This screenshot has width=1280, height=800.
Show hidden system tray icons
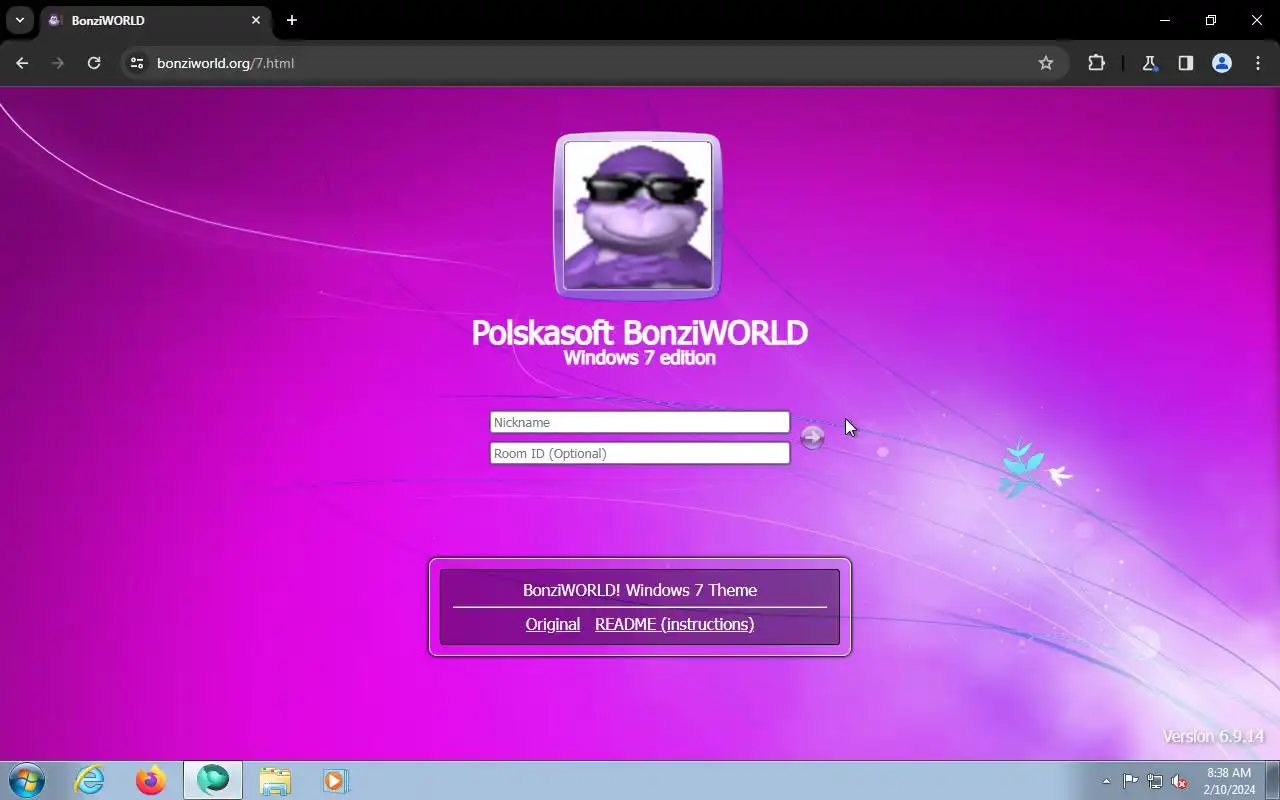tap(1106, 781)
